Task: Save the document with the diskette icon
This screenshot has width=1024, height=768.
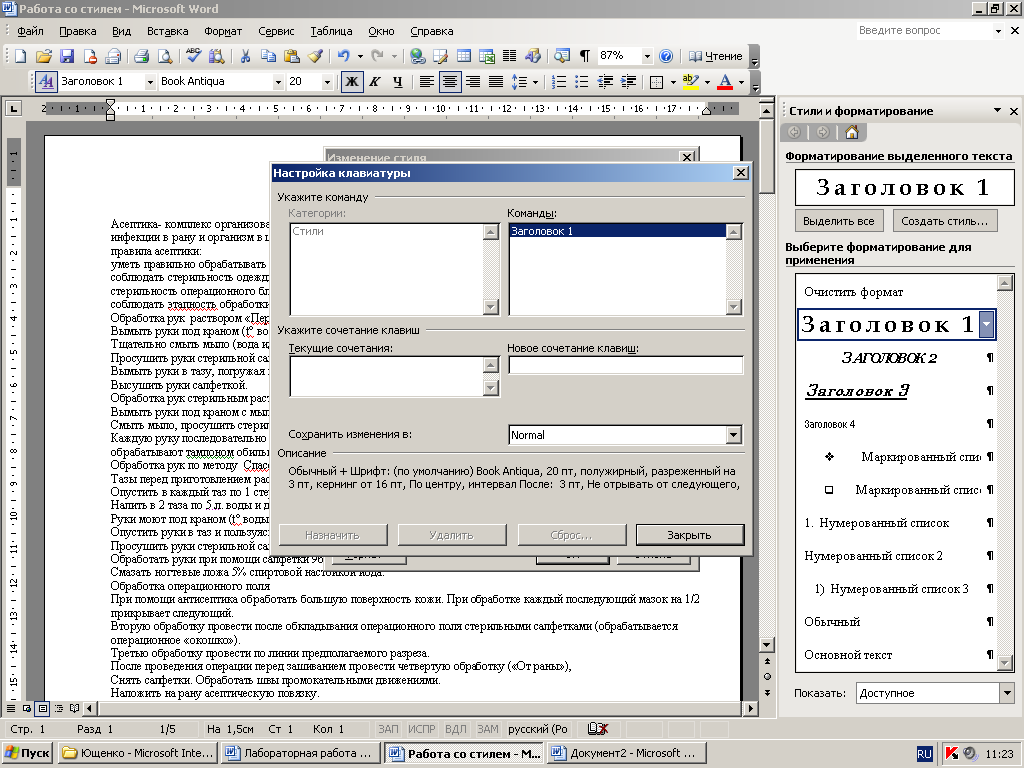Action: pos(67,56)
